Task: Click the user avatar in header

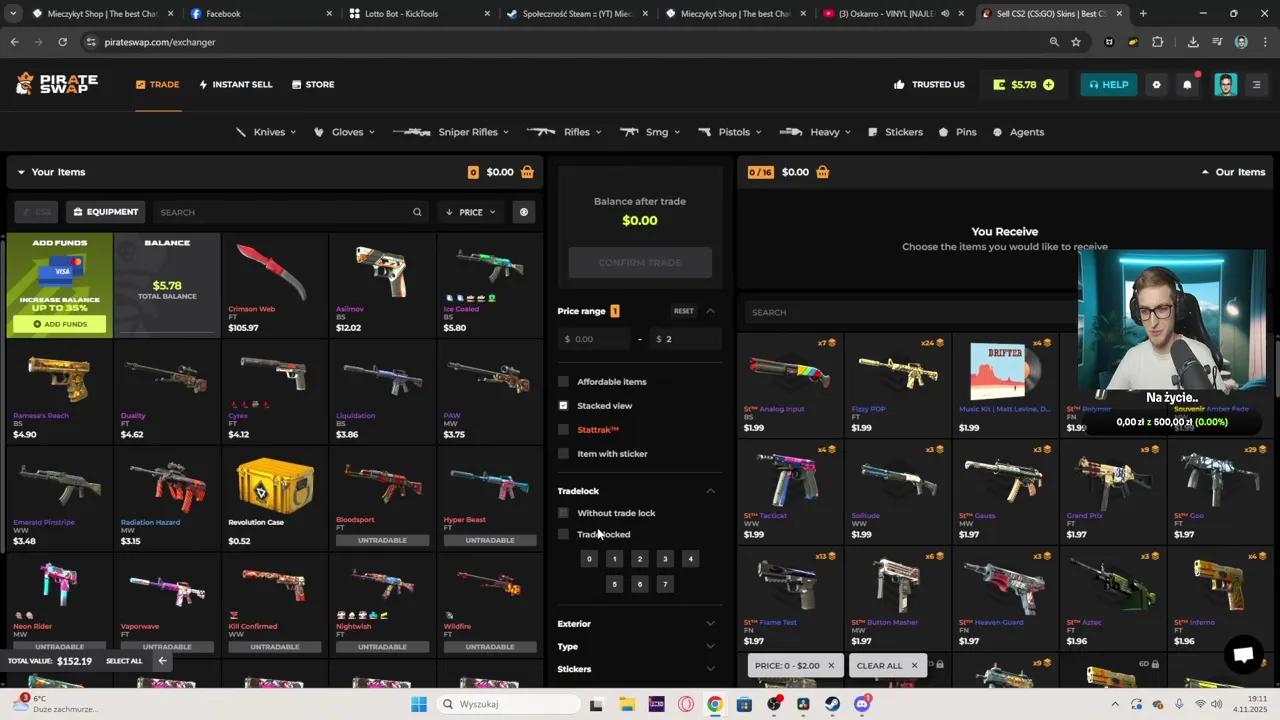Action: tap(1226, 84)
